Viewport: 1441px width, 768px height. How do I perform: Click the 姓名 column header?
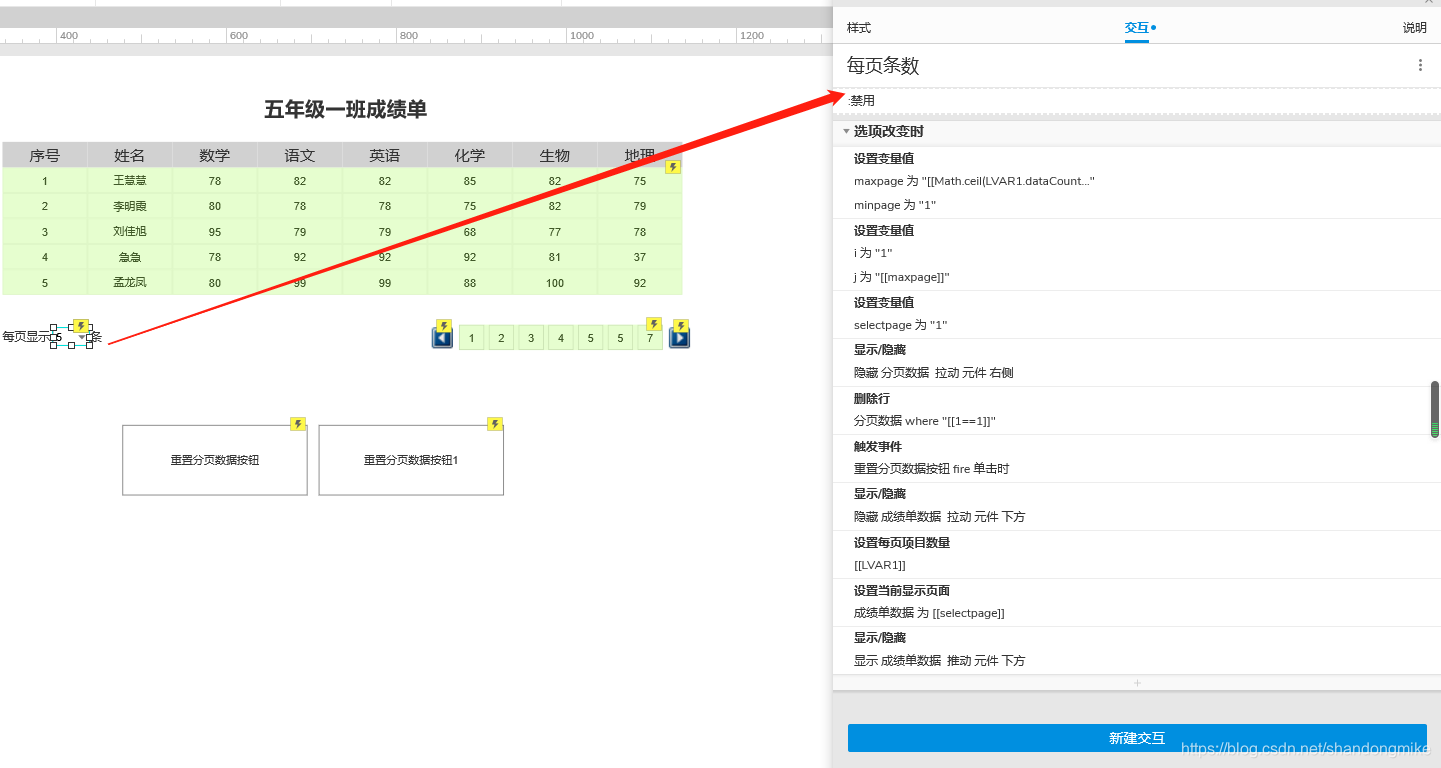[129, 155]
